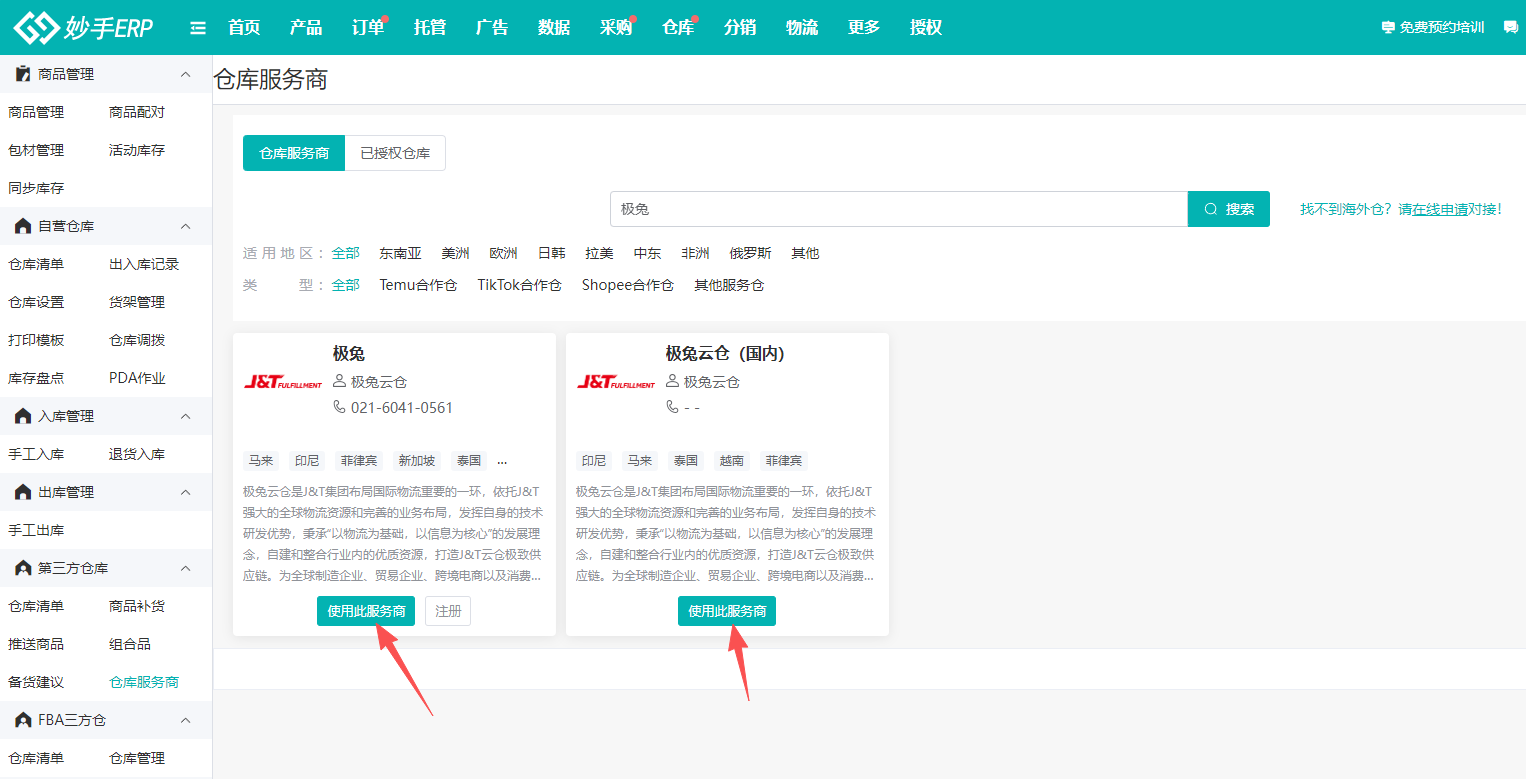Switch to the 已授权仓库 tab
Screen dimensions: 1526x779
(x=395, y=153)
